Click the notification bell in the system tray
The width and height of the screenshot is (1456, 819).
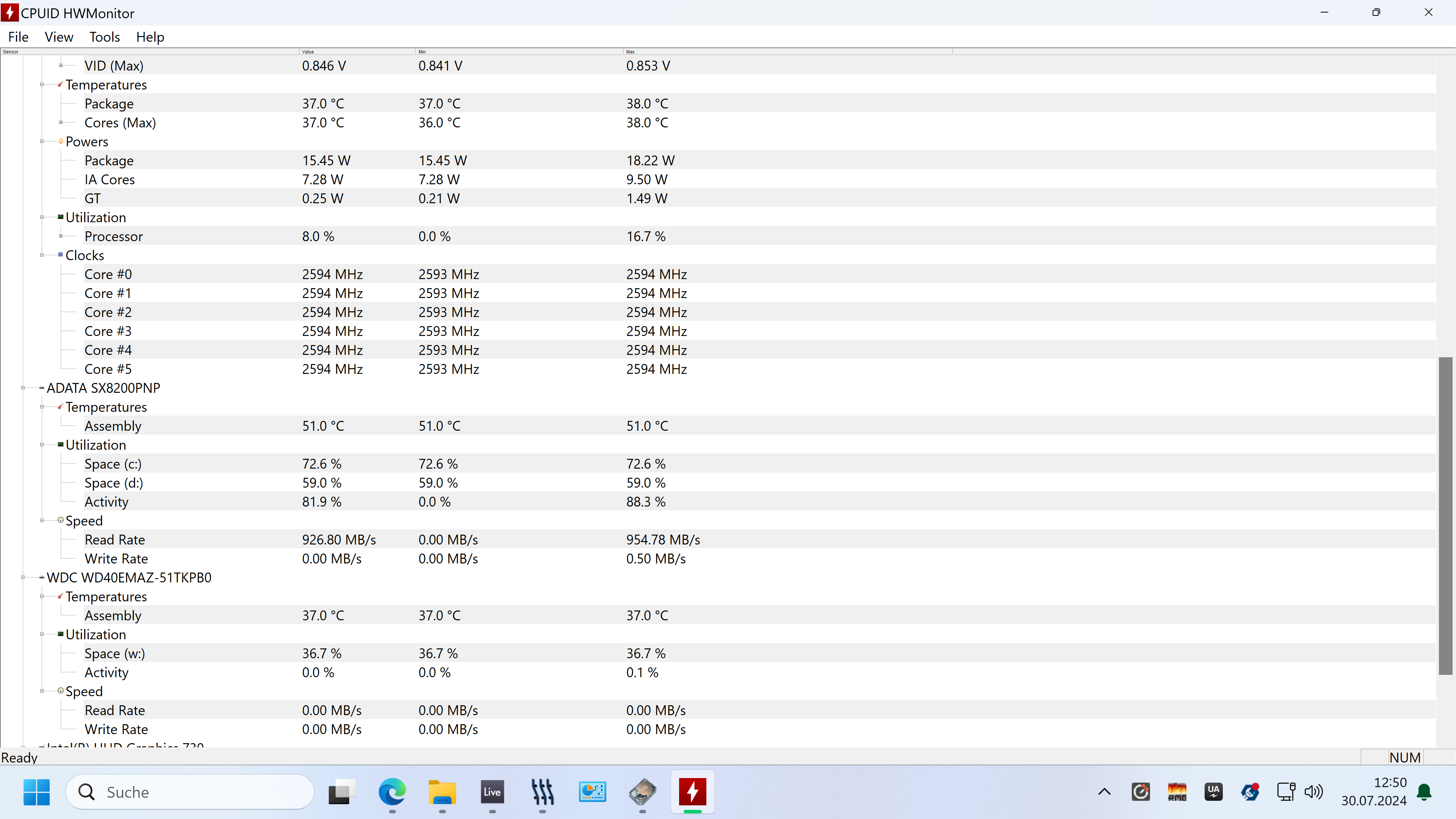[1425, 792]
